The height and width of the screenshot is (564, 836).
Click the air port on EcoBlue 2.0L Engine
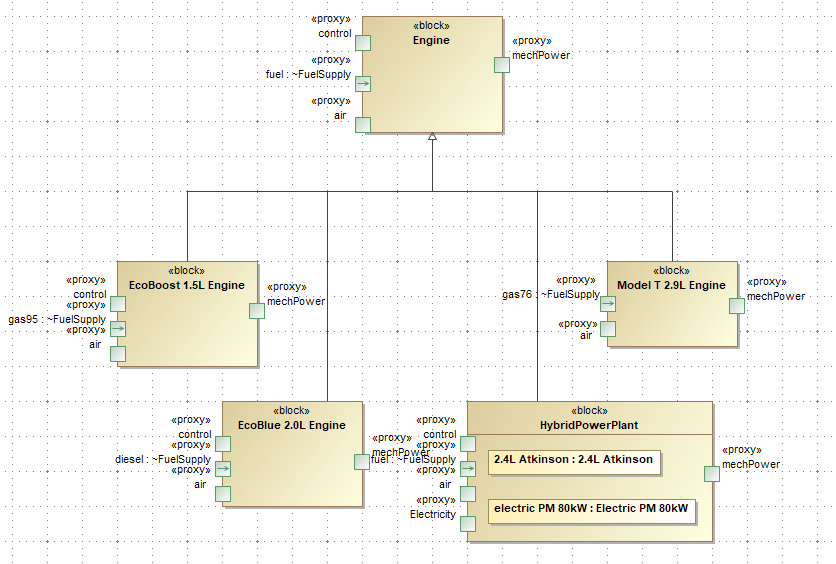[223, 494]
